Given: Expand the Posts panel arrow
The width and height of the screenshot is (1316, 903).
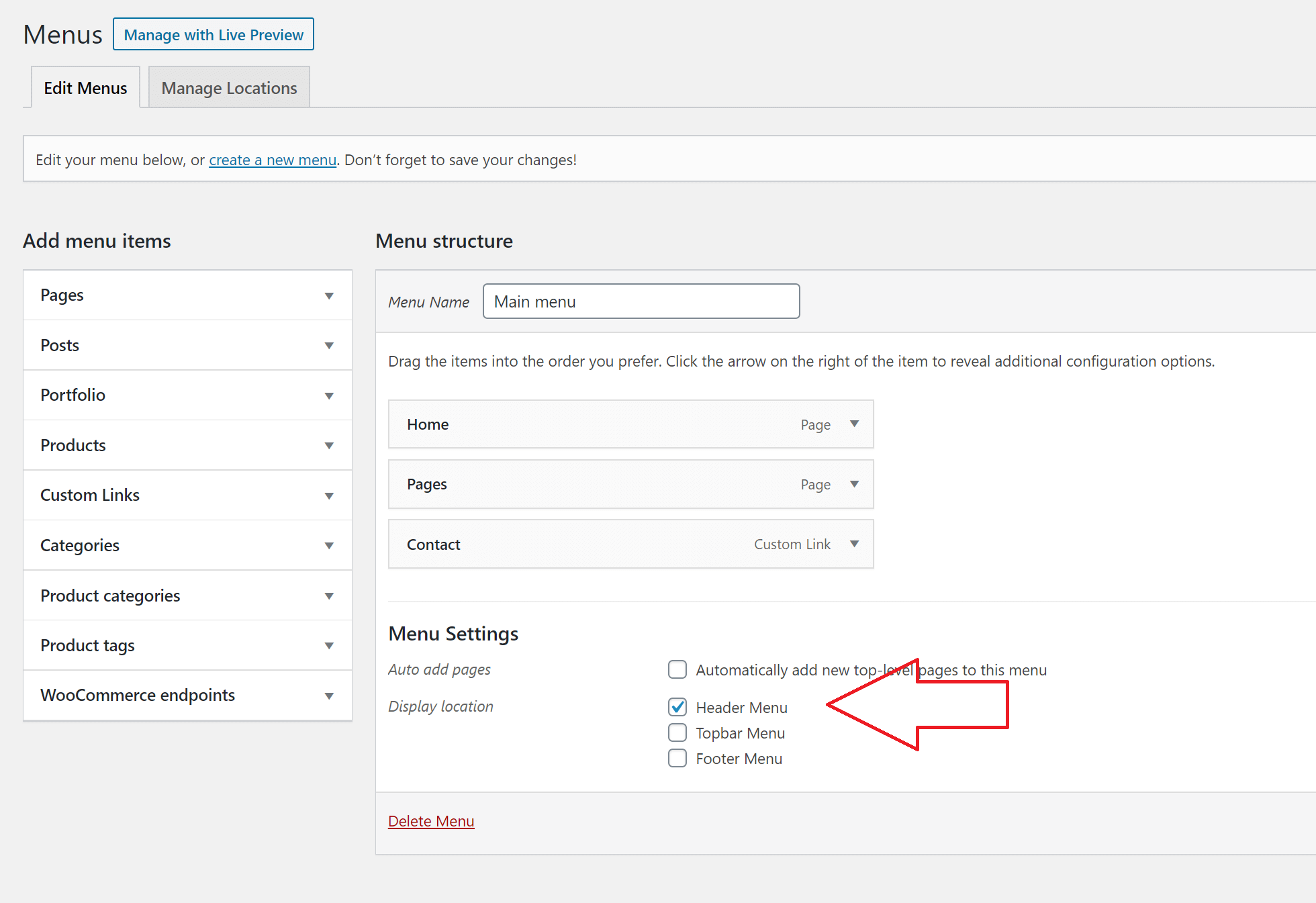Looking at the screenshot, I should 329,346.
